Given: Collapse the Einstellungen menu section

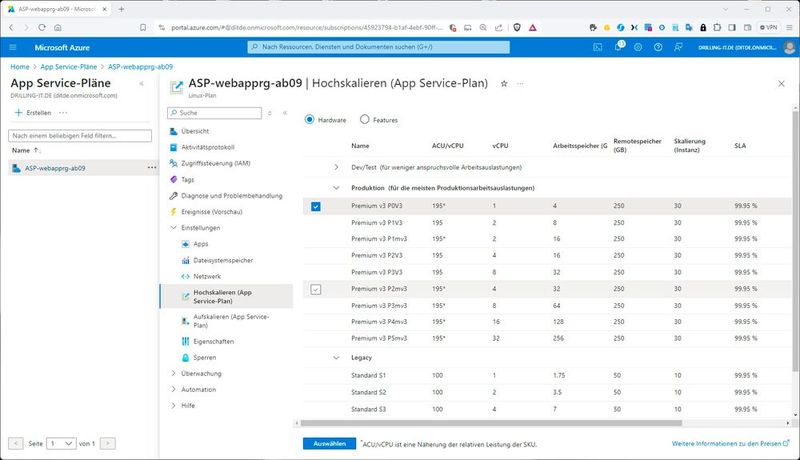Looking at the screenshot, I should pyautogui.click(x=173, y=227).
